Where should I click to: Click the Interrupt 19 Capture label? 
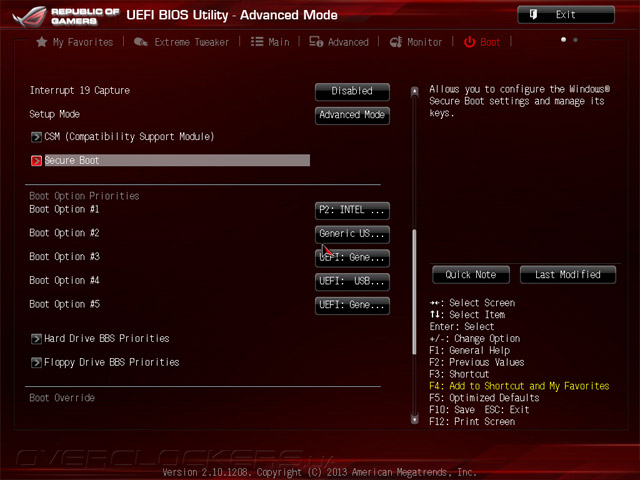pos(80,90)
